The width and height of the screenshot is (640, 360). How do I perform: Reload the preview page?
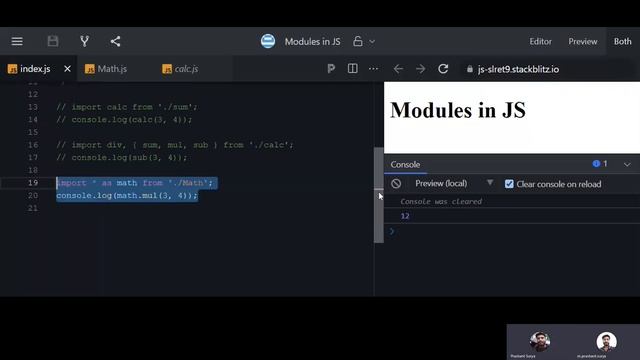point(443,69)
